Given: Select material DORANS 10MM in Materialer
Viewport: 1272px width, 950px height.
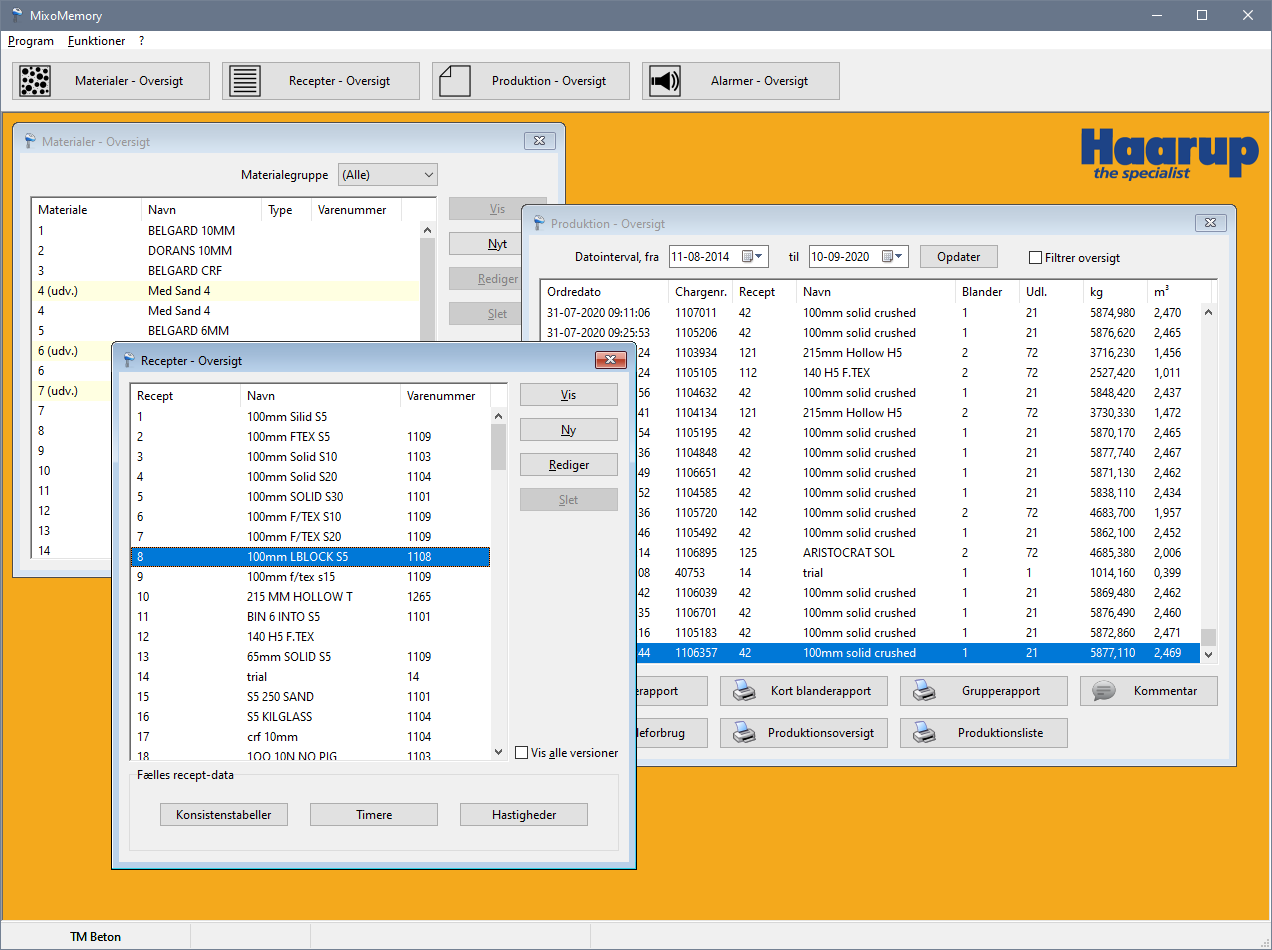Looking at the screenshot, I should [x=226, y=251].
